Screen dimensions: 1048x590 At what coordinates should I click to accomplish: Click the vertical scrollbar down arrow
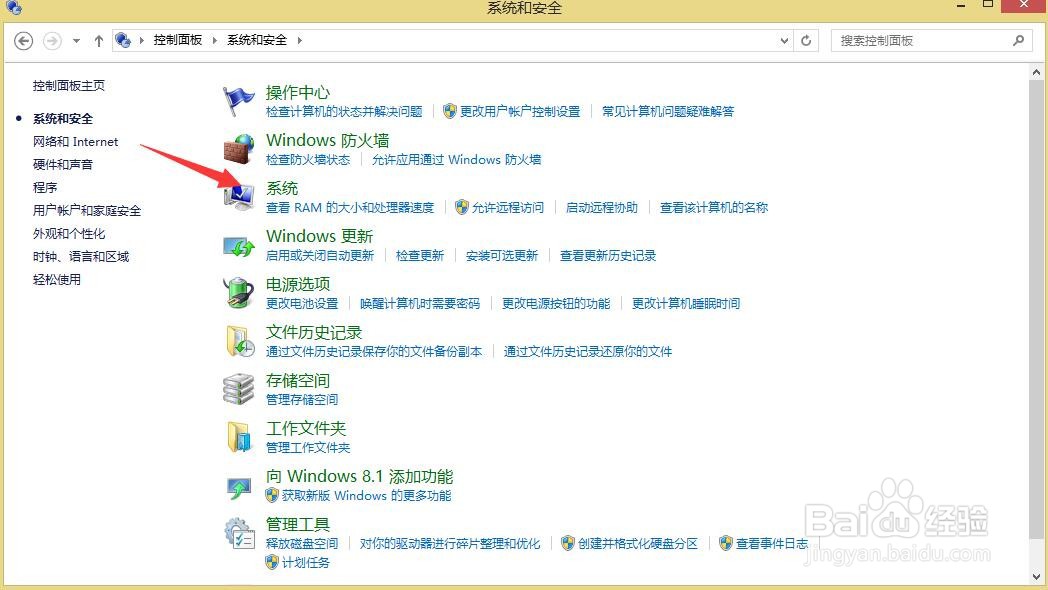[x=1037, y=577]
